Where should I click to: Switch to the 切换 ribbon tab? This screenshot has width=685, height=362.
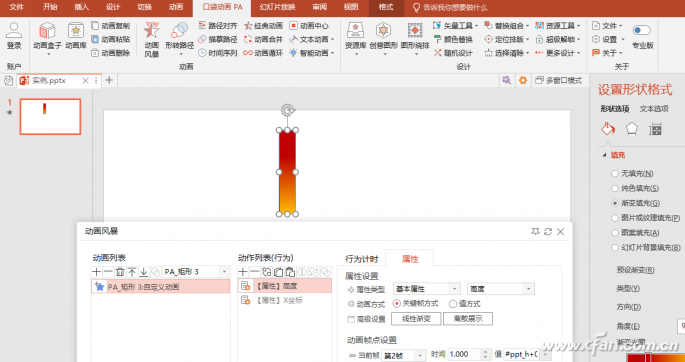click(145, 7)
